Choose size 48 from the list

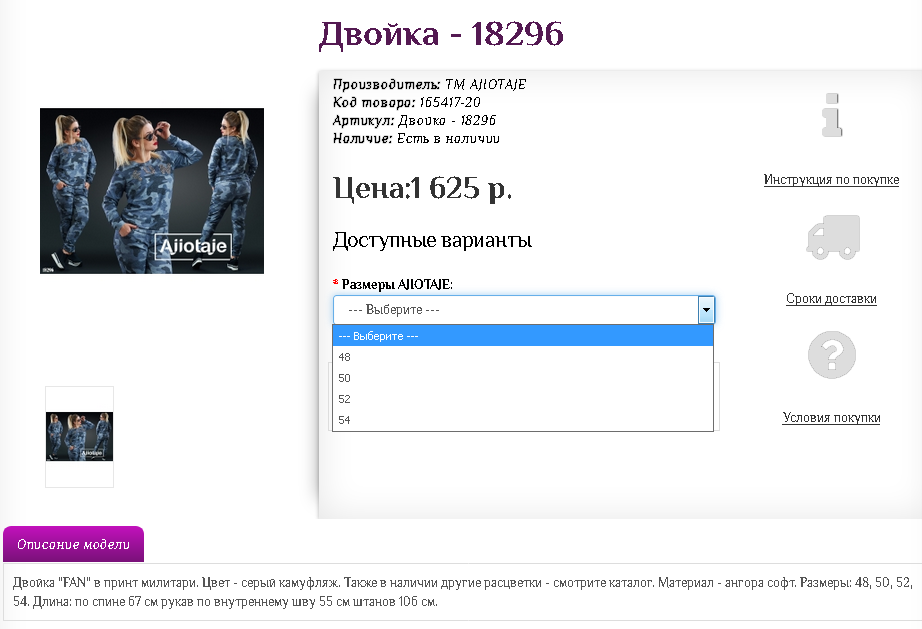523,357
